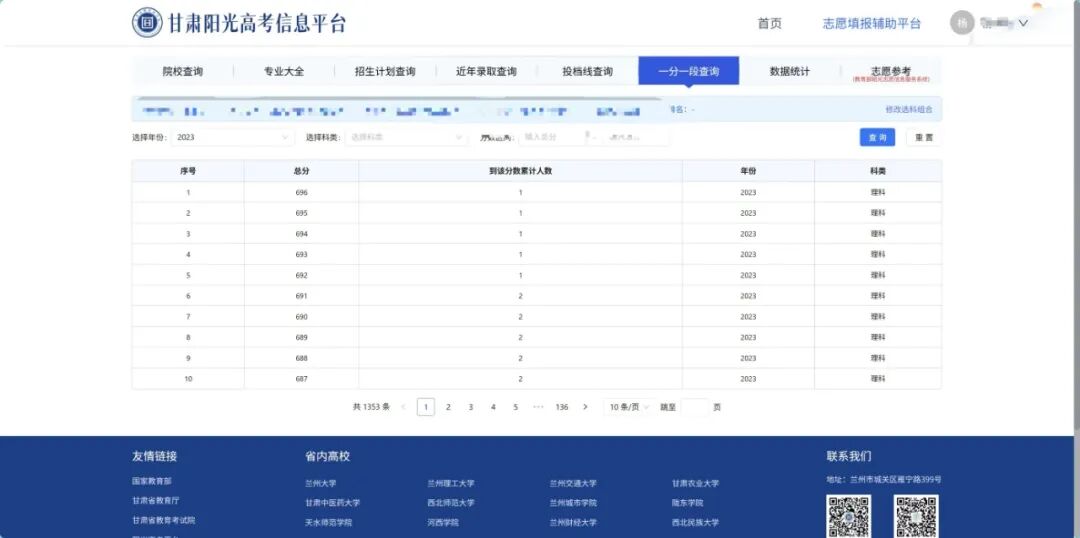Go to page 2 in pagination
Viewport: 1080px width, 538px height.
pos(448,407)
